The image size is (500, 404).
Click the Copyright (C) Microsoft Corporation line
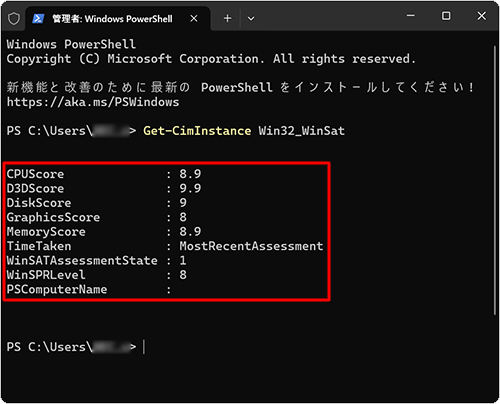click(x=211, y=59)
